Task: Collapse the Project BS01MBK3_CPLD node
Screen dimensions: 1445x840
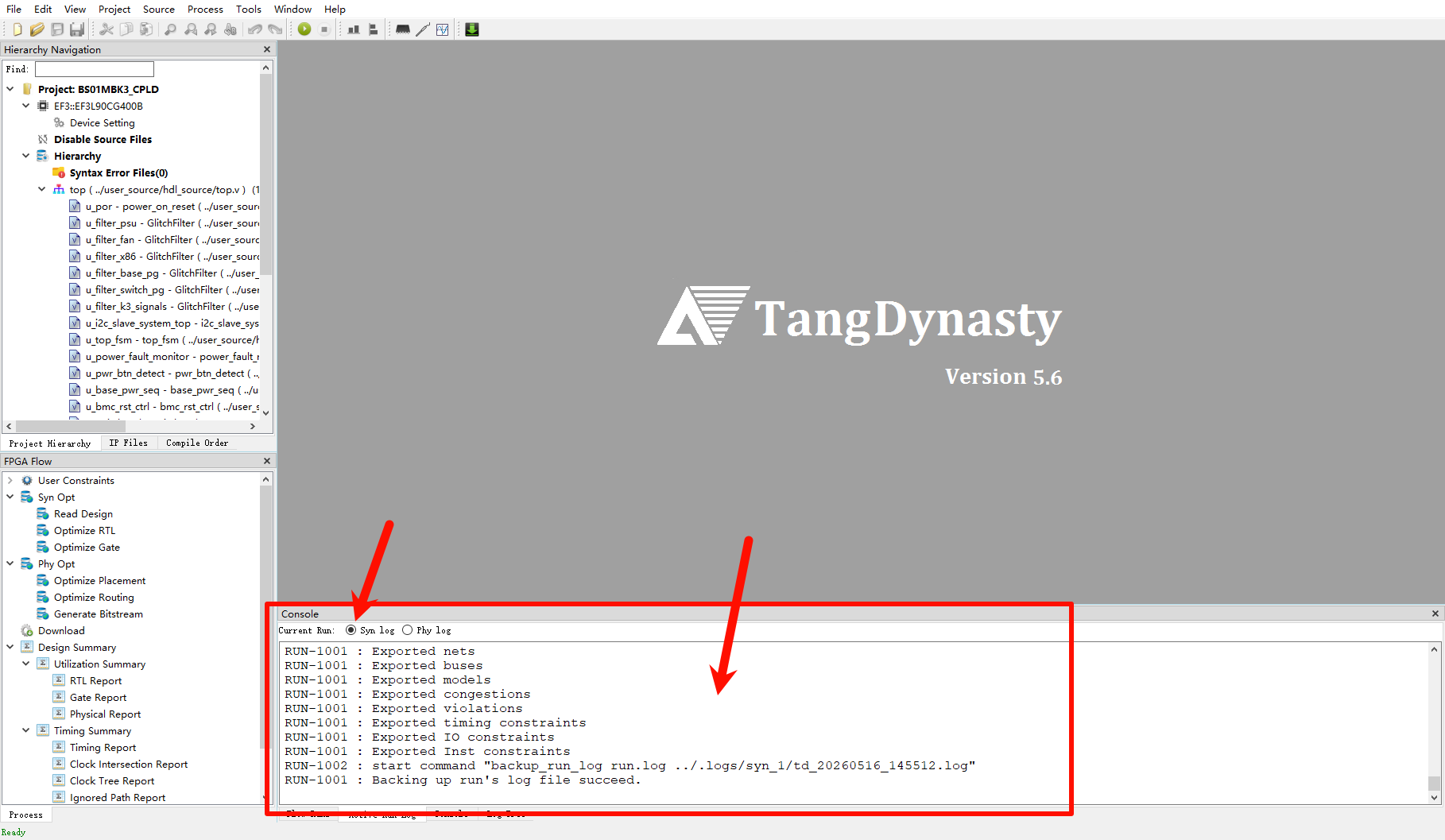Action: 10,89
